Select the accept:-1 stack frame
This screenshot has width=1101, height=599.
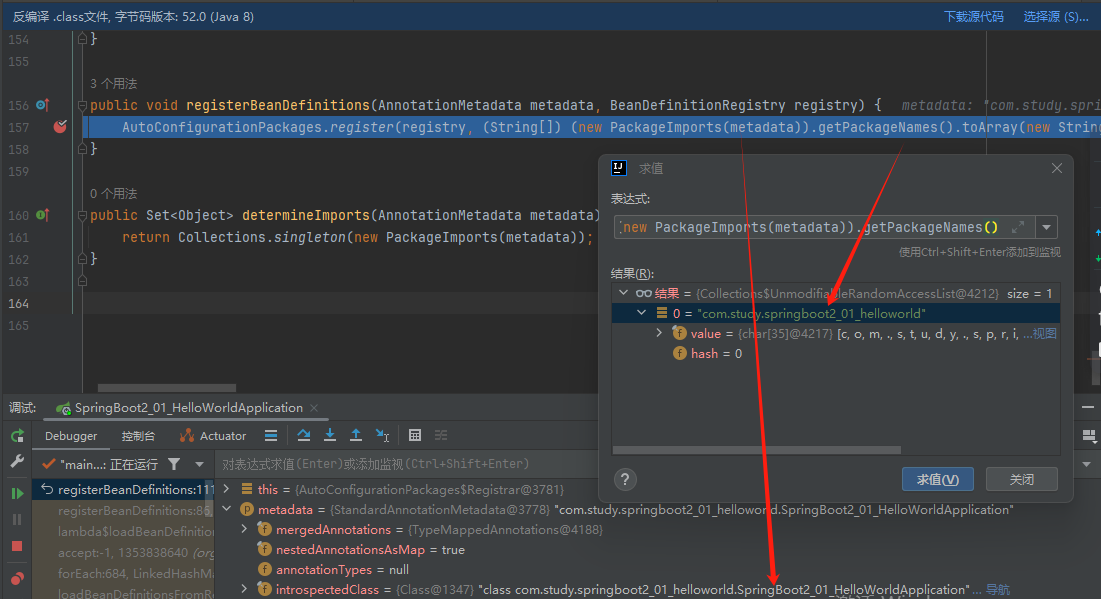coord(124,553)
